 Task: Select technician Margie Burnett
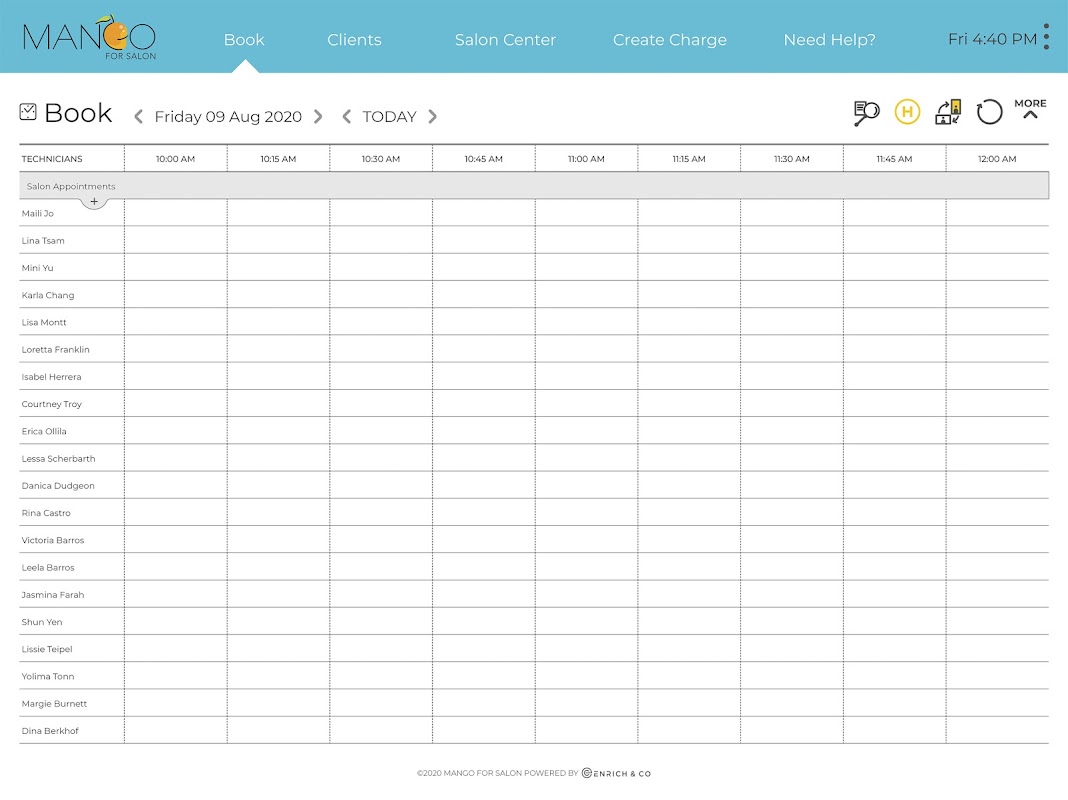click(54, 703)
